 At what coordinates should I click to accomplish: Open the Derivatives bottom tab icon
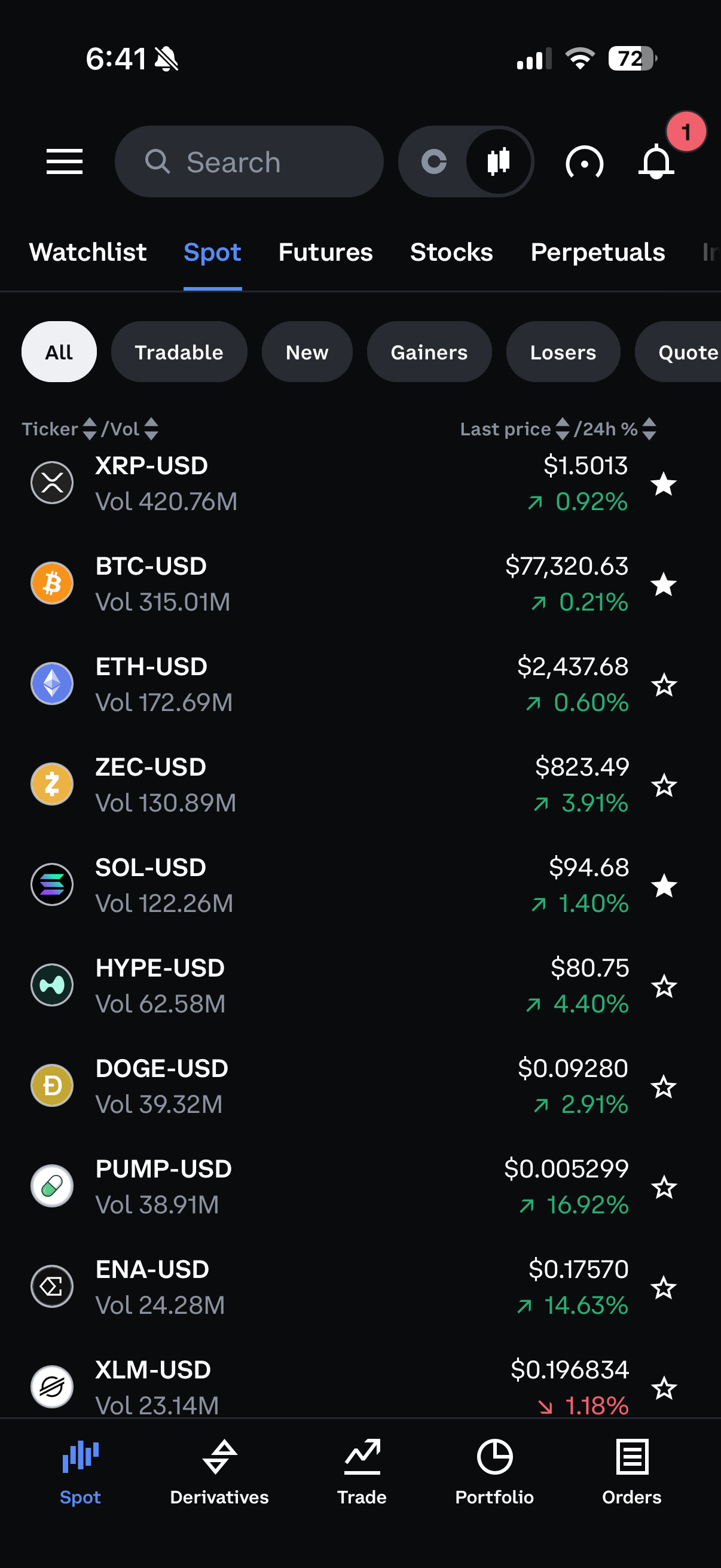click(x=219, y=1456)
